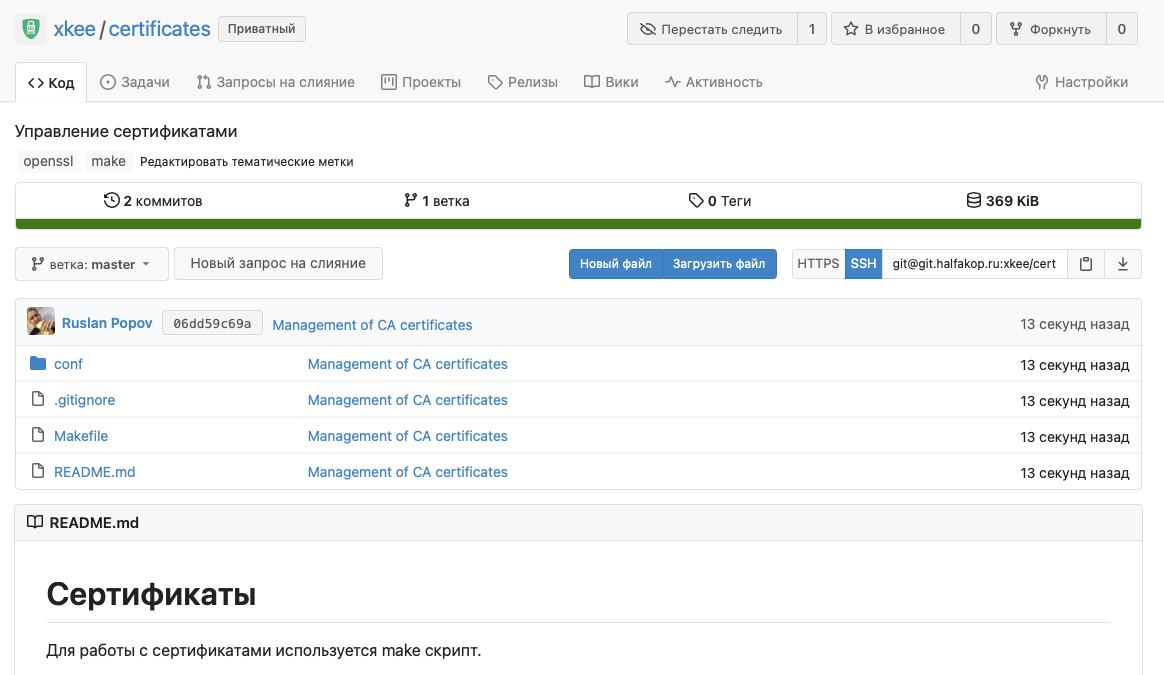
Task: Open the conf folder
Action: pos(68,364)
